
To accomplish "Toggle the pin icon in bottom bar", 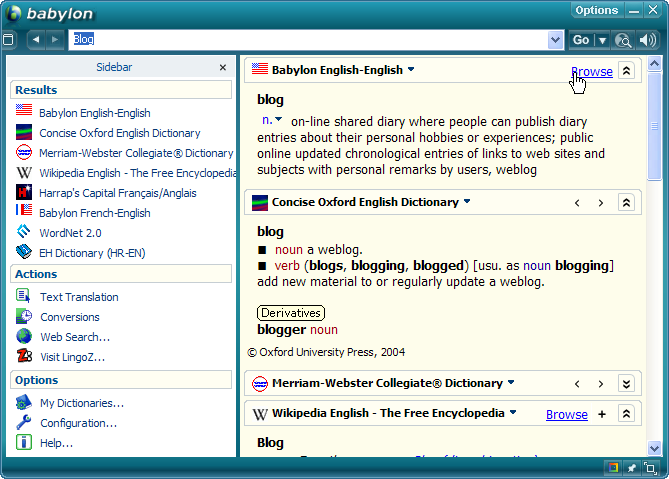I will click(x=631, y=468).
